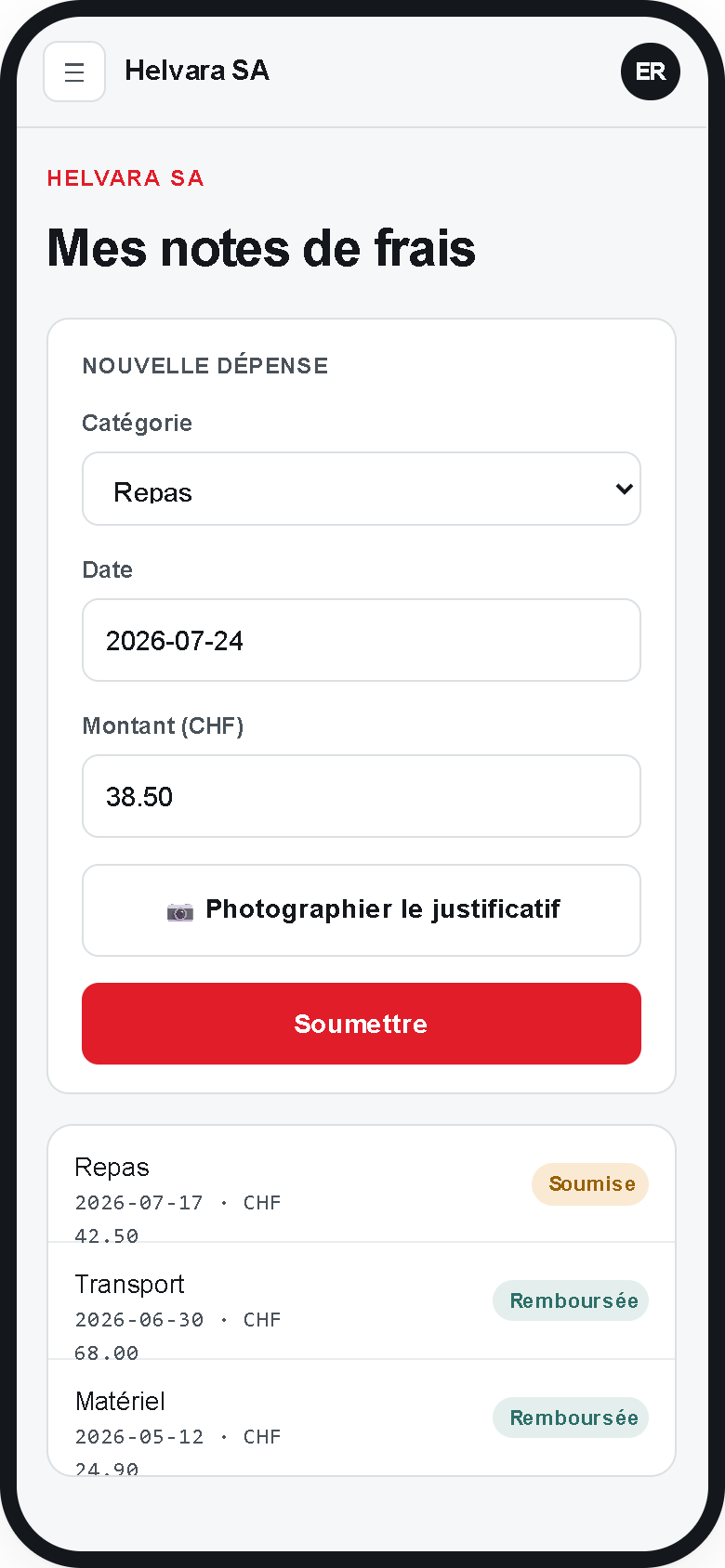Screen dimensions: 725x1568
Task: Click the Mes notes de frais heading
Action: pyautogui.click(x=261, y=248)
